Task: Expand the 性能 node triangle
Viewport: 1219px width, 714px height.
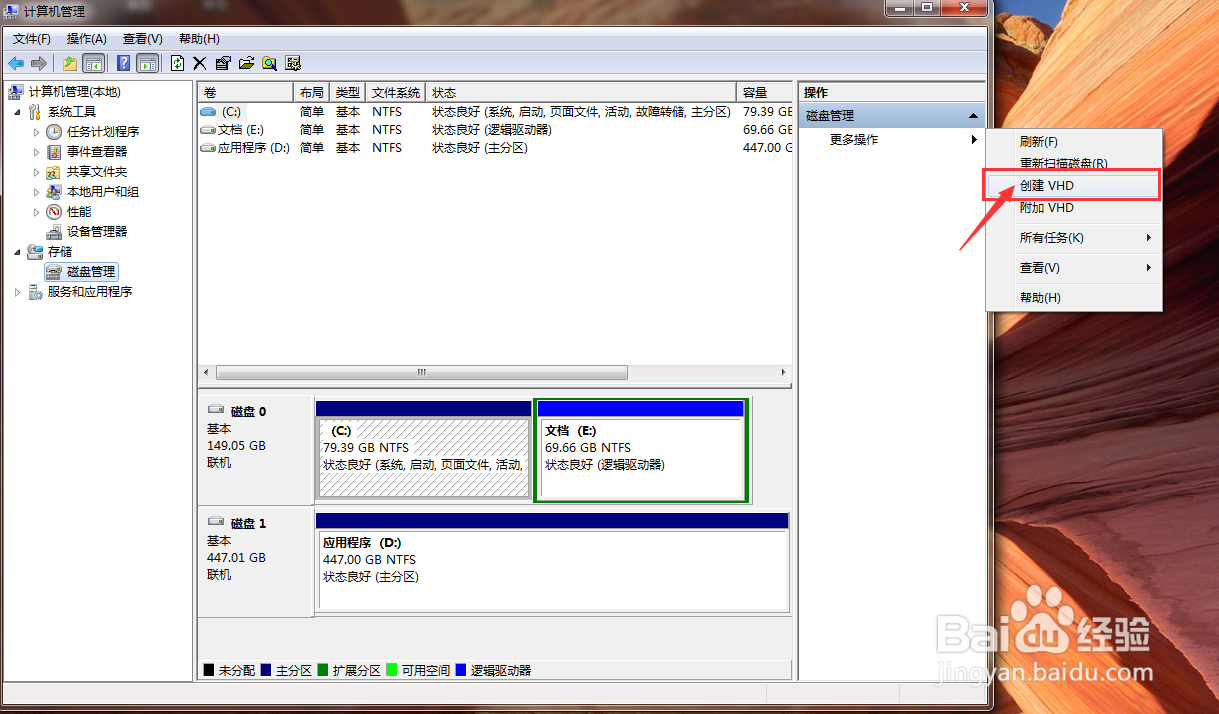Action: click(x=37, y=212)
